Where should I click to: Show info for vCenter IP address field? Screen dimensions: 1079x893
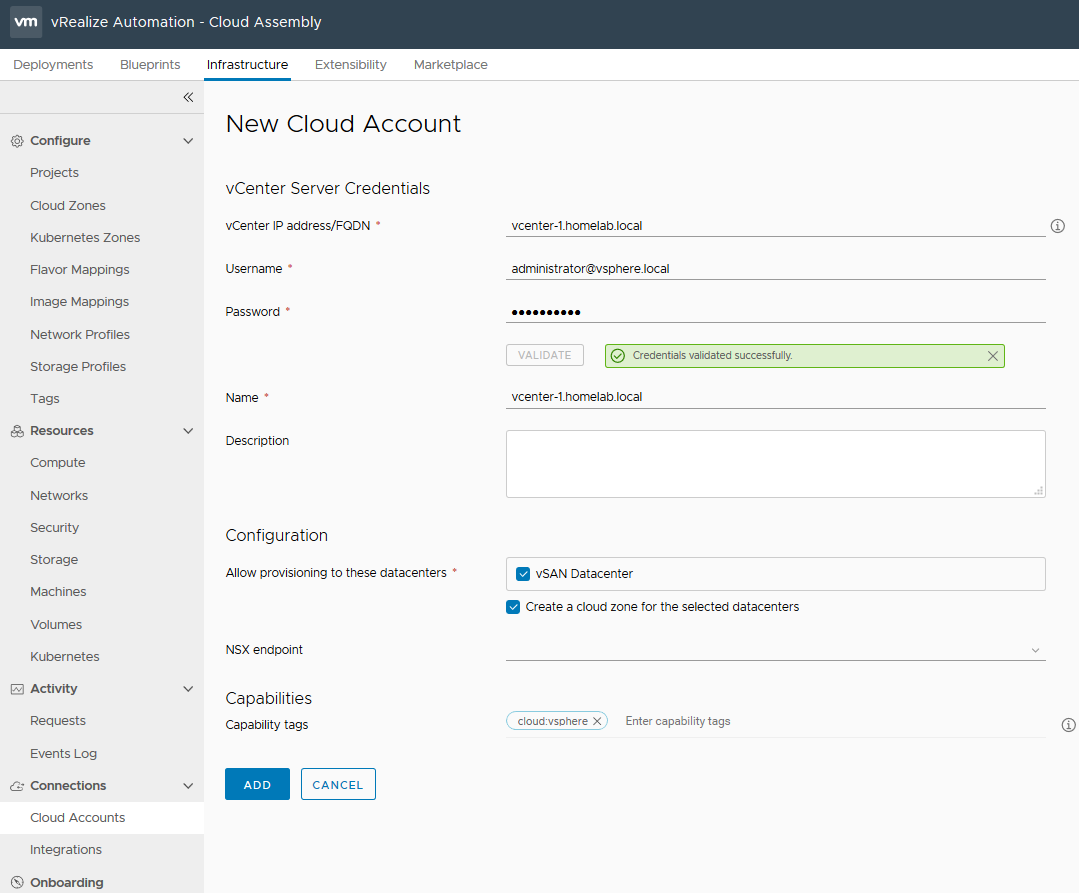coord(1058,226)
